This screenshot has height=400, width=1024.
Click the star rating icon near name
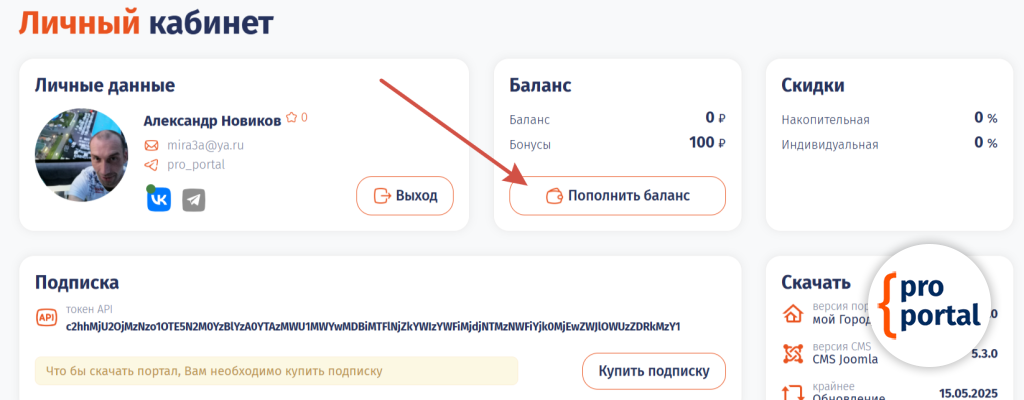pyautogui.click(x=292, y=118)
